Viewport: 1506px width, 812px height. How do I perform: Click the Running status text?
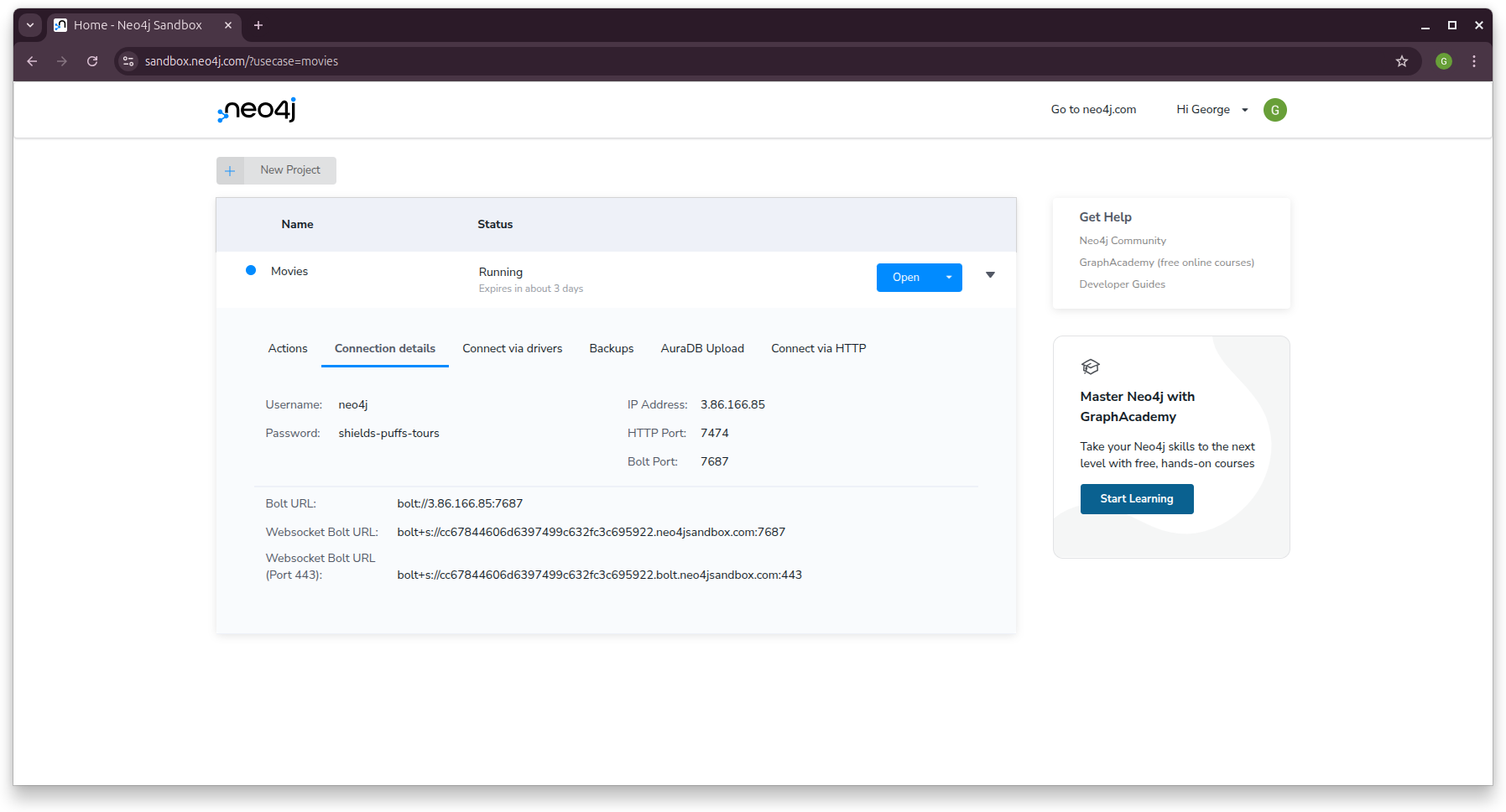coord(501,273)
